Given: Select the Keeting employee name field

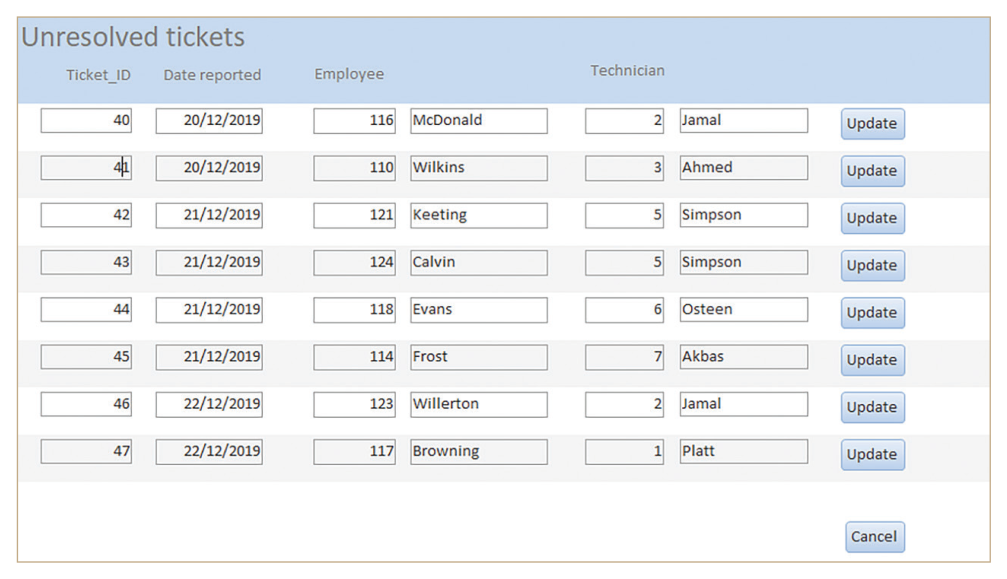Looking at the screenshot, I should tap(479, 215).
